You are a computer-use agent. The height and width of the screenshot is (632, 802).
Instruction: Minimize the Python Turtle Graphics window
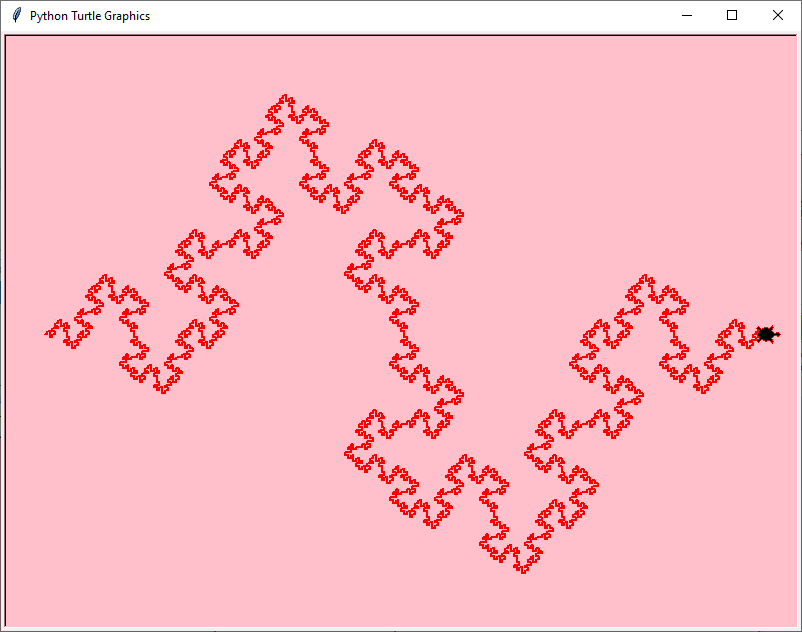coord(687,16)
